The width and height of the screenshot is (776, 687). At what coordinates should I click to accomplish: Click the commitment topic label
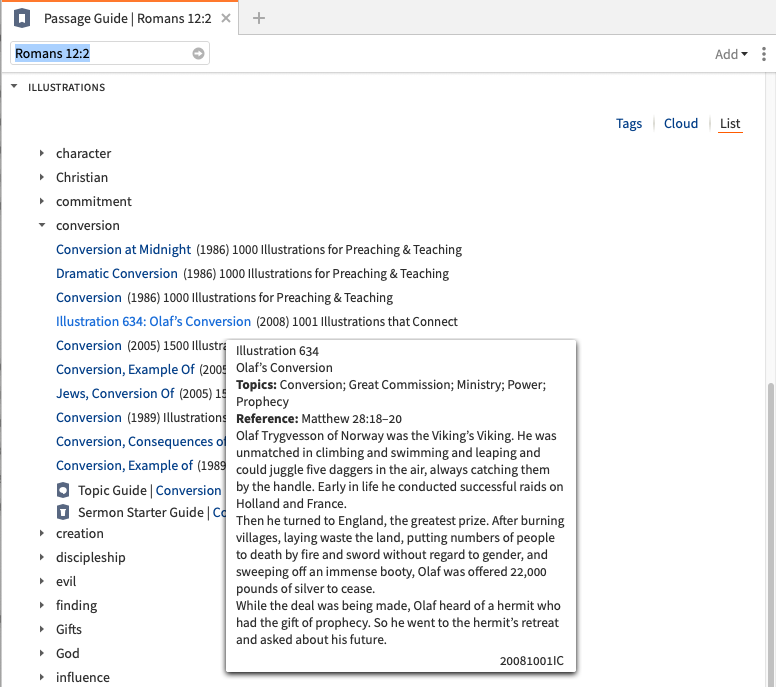click(94, 201)
